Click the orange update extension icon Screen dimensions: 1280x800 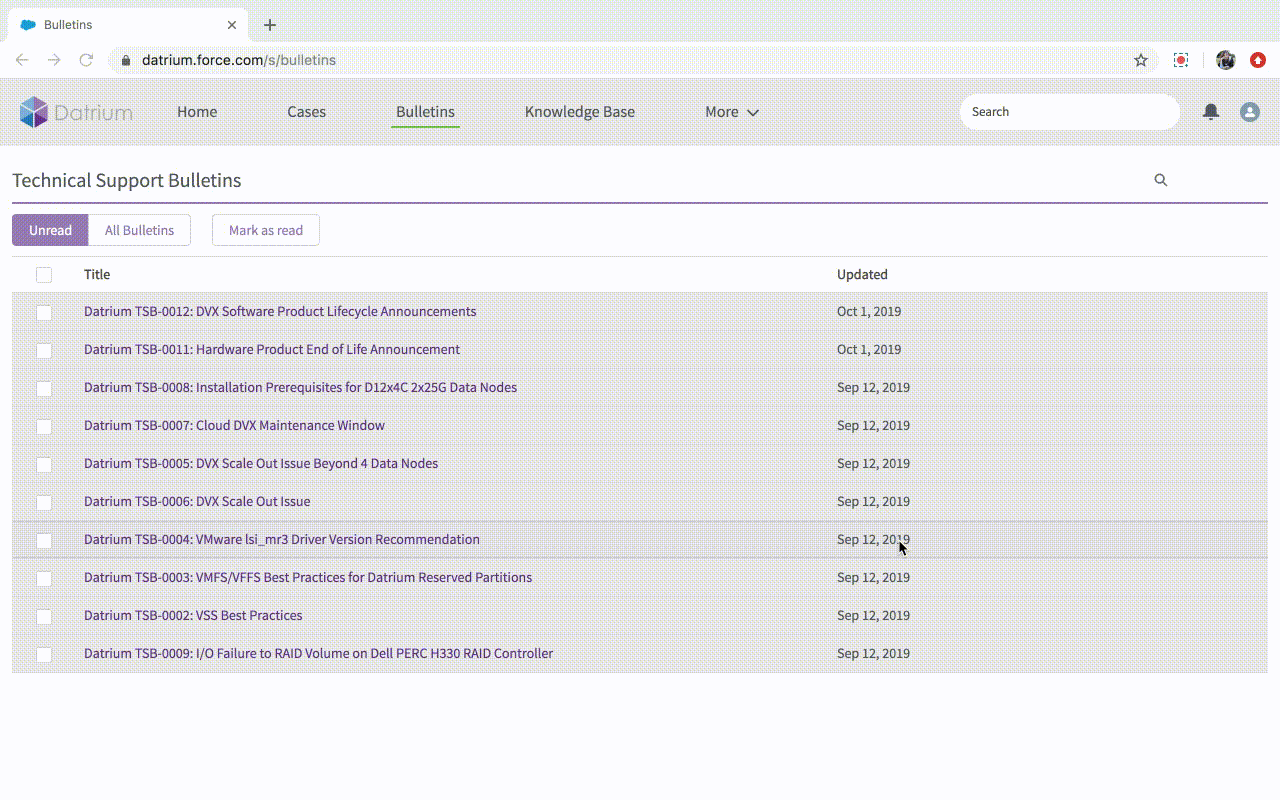(x=1258, y=60)
